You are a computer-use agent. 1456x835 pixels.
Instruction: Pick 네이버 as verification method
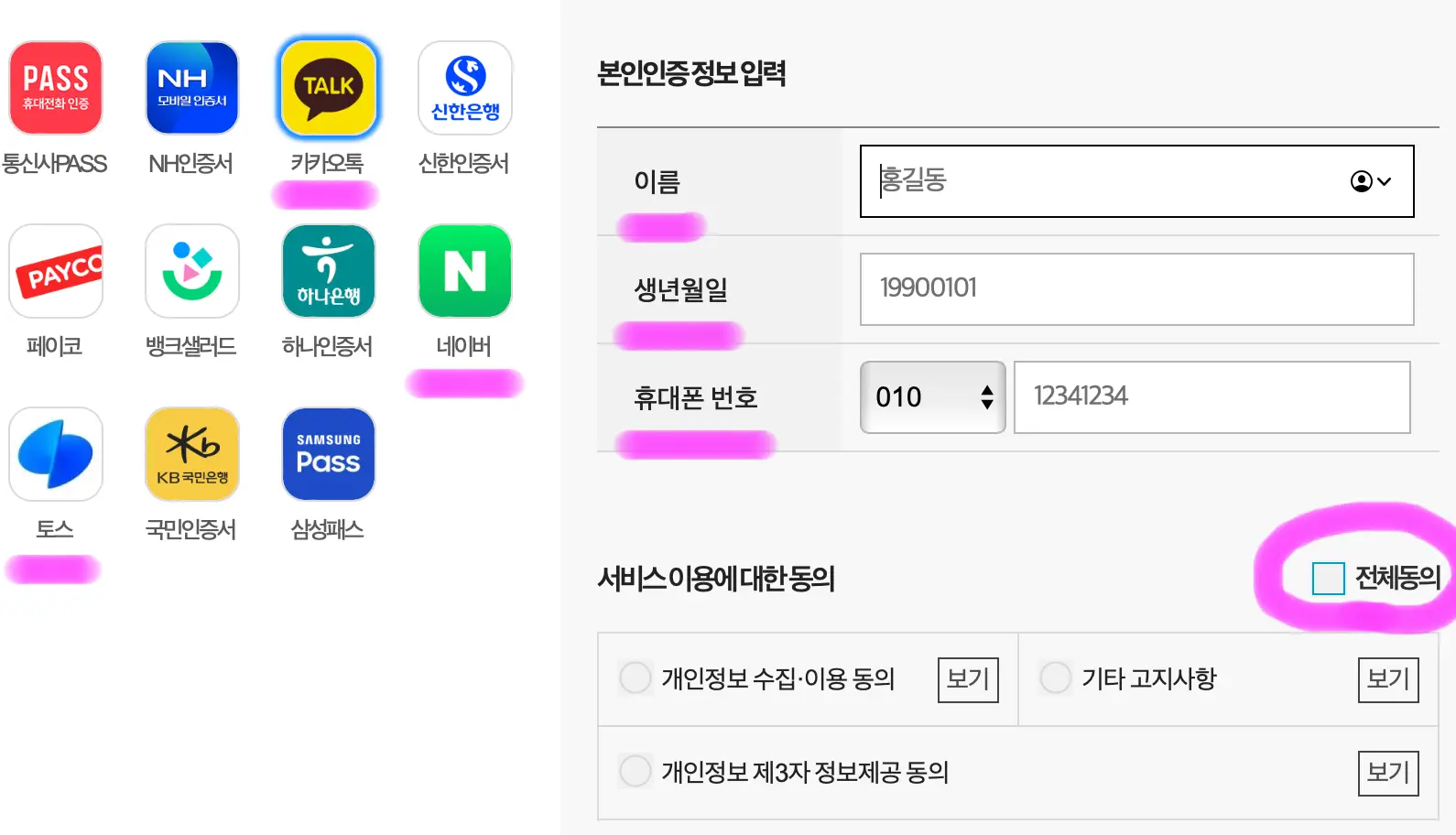point(464,271)
